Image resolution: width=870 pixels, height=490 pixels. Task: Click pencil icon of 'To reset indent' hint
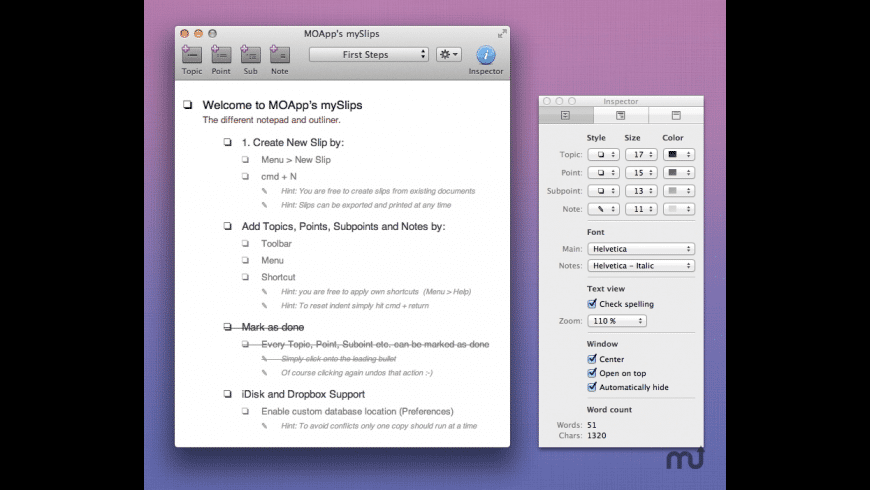(265, 305)
